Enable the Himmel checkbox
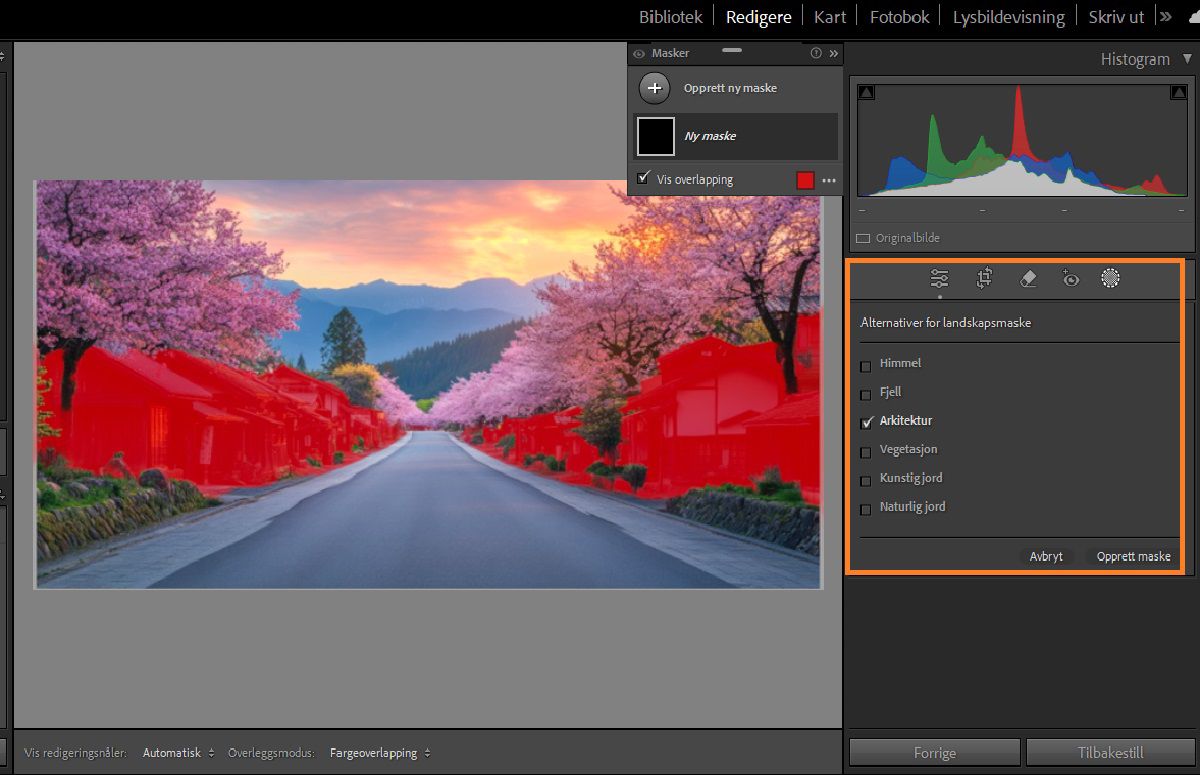 [x=866, y=365]
